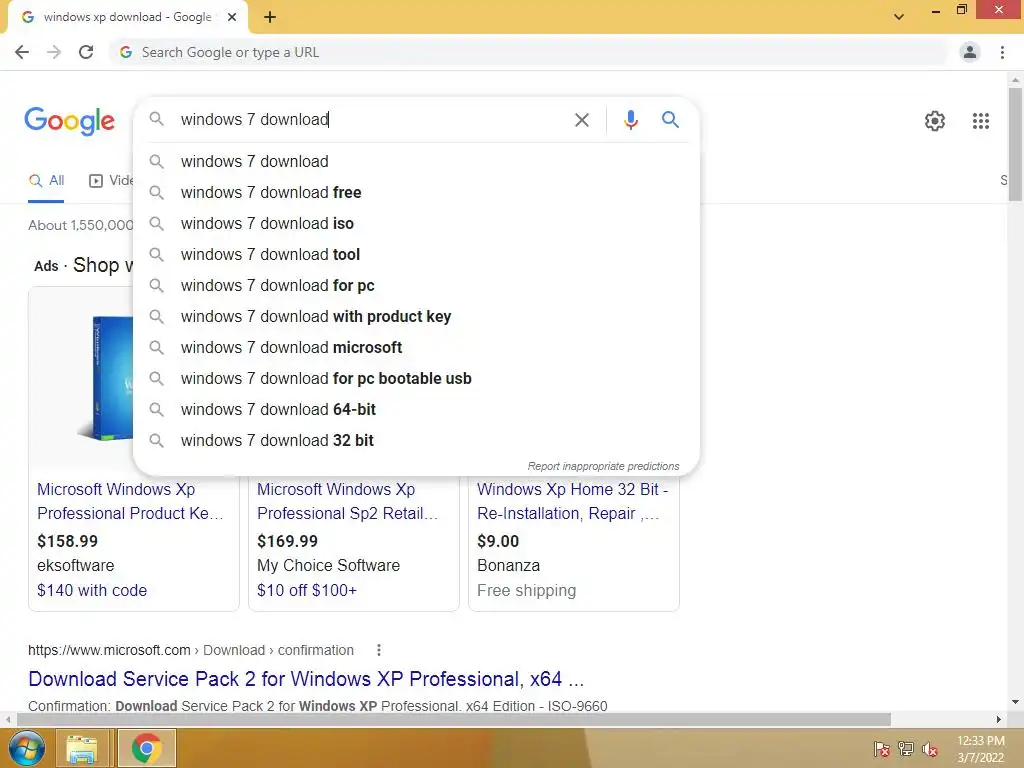
Task: Select suggestion 'windows 7 download iso'
Action: pyautogui.click(x=416, y=223)
